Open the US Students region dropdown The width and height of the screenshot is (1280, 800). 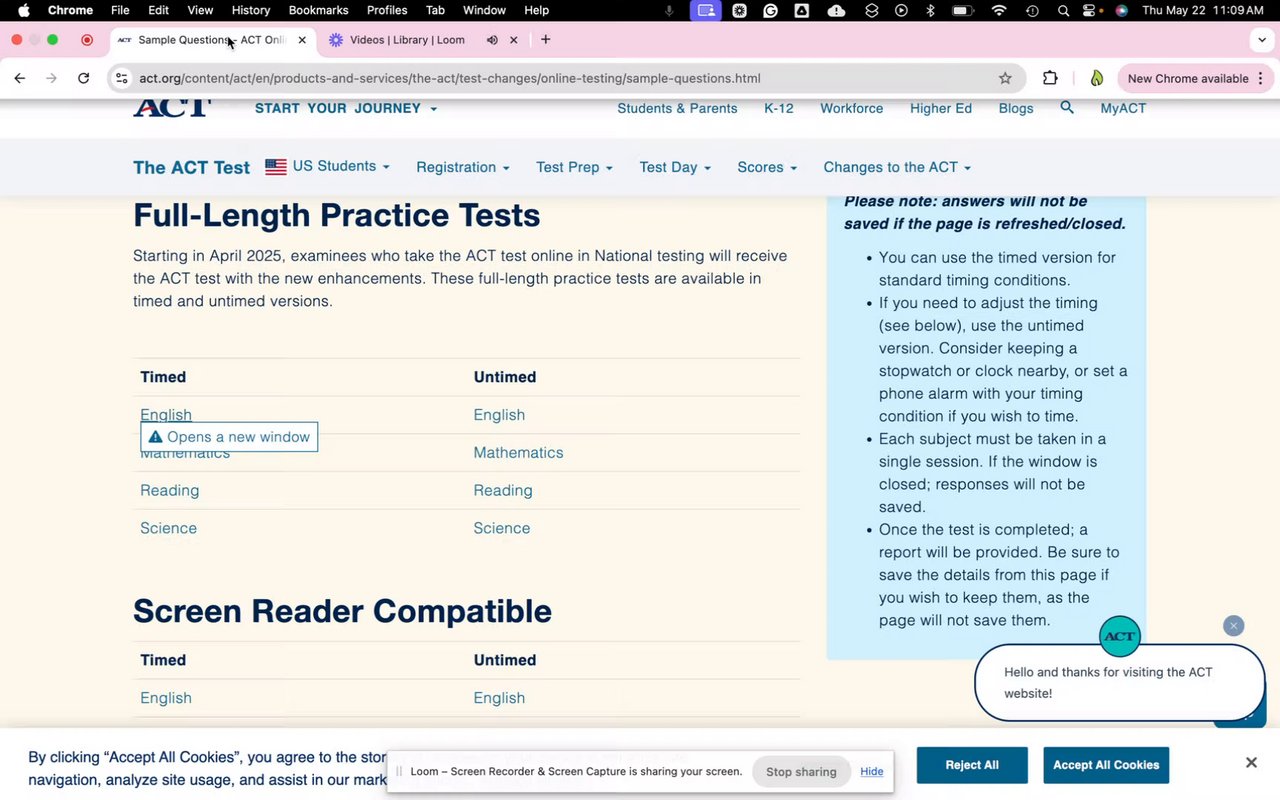pyautogui.click(x=327, y=166)
